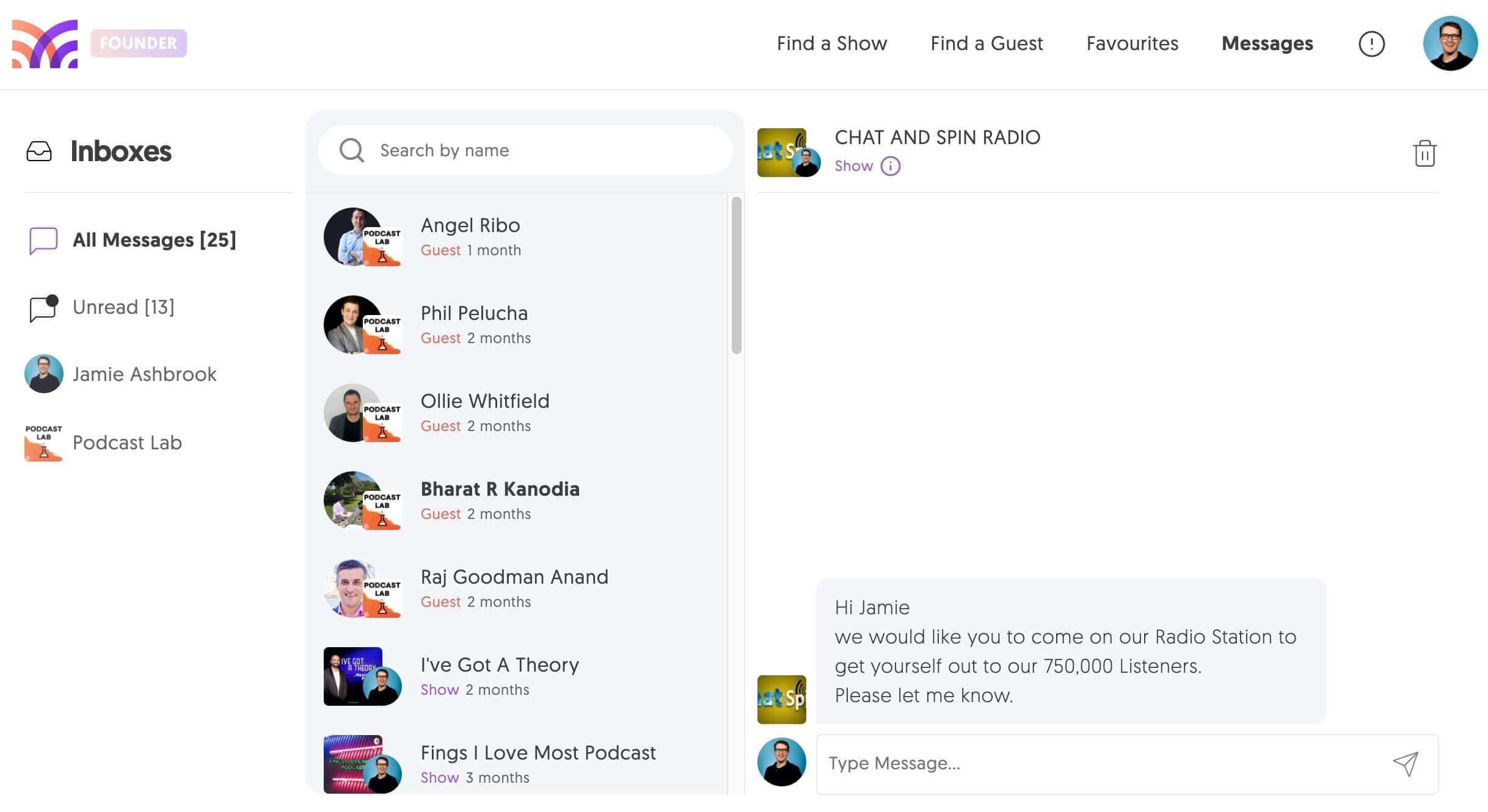Filter conversations by Unread messages
The height and width of the screenshot is (812, 1488).
[123, 306]
